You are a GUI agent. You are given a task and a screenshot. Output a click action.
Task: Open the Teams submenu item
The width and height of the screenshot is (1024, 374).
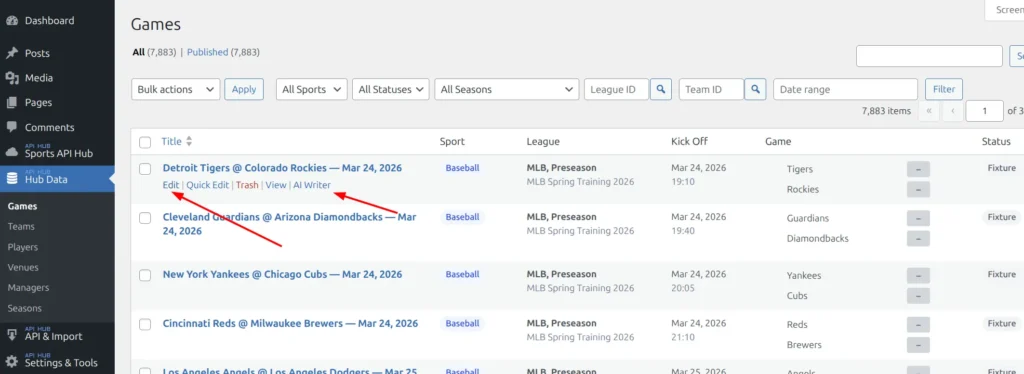coord(21,226)
